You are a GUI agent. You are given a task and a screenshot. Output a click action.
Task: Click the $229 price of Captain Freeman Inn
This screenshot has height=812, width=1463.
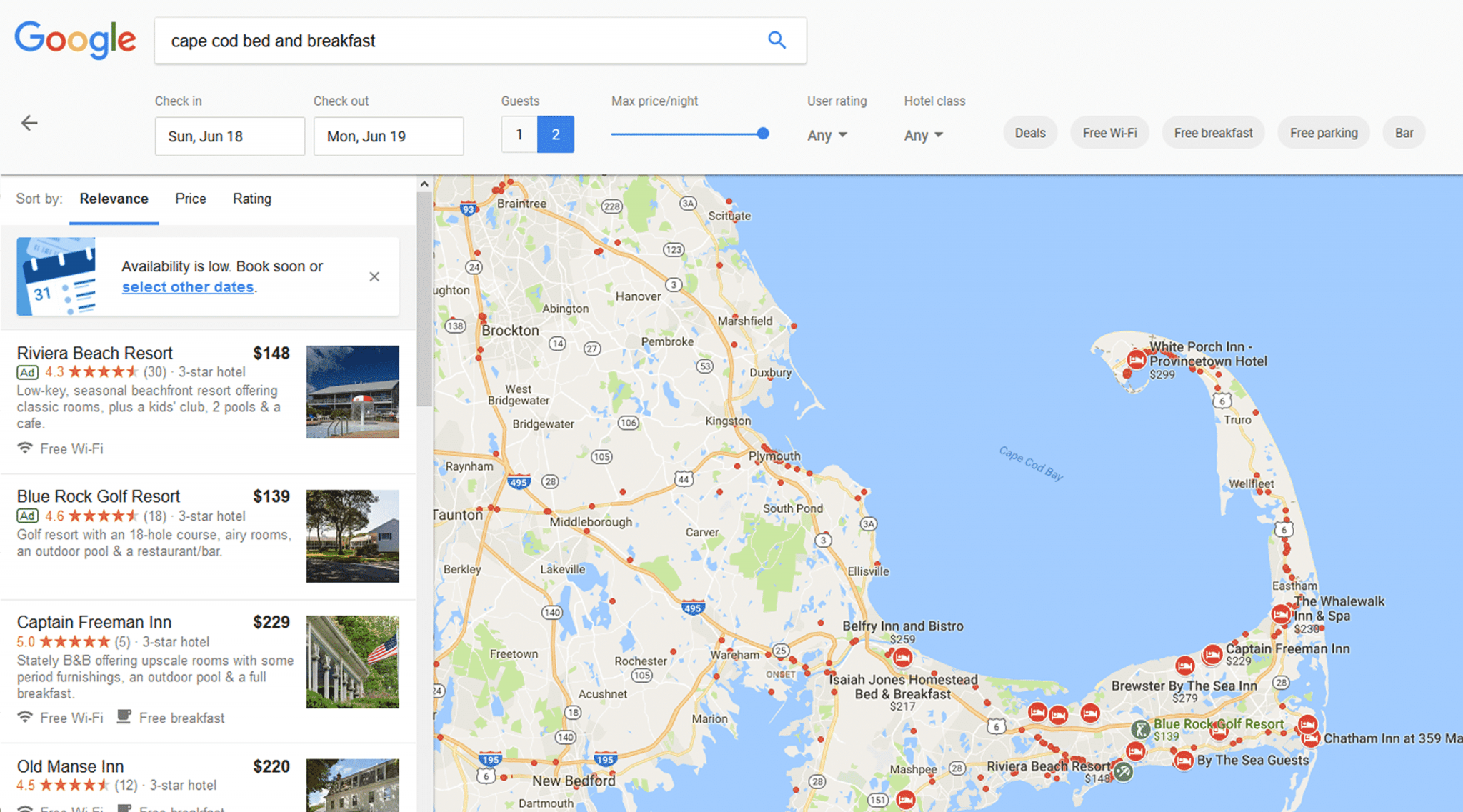click(271, 622)
